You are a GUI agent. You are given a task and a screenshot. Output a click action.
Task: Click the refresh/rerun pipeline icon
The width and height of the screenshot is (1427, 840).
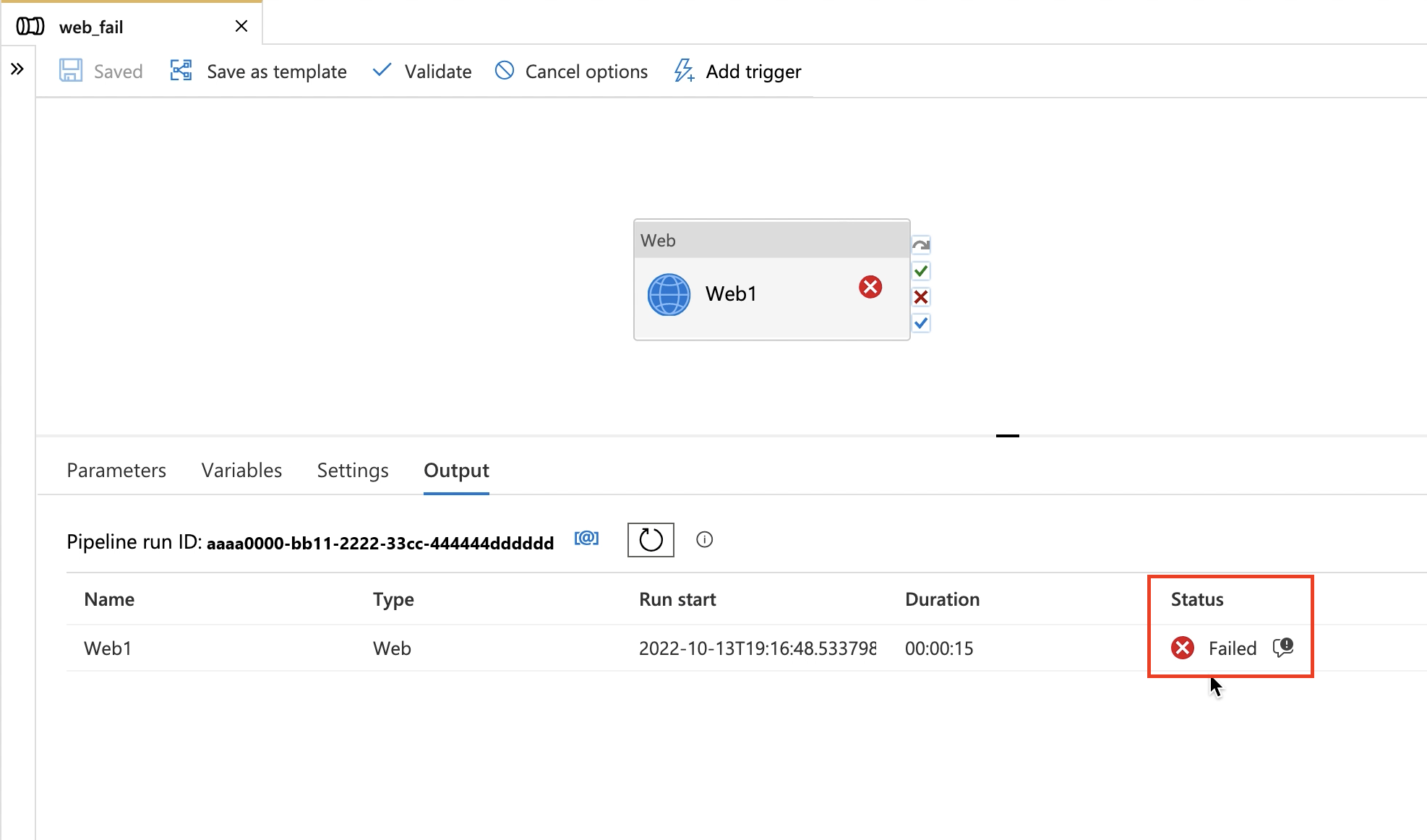point(650,540)
